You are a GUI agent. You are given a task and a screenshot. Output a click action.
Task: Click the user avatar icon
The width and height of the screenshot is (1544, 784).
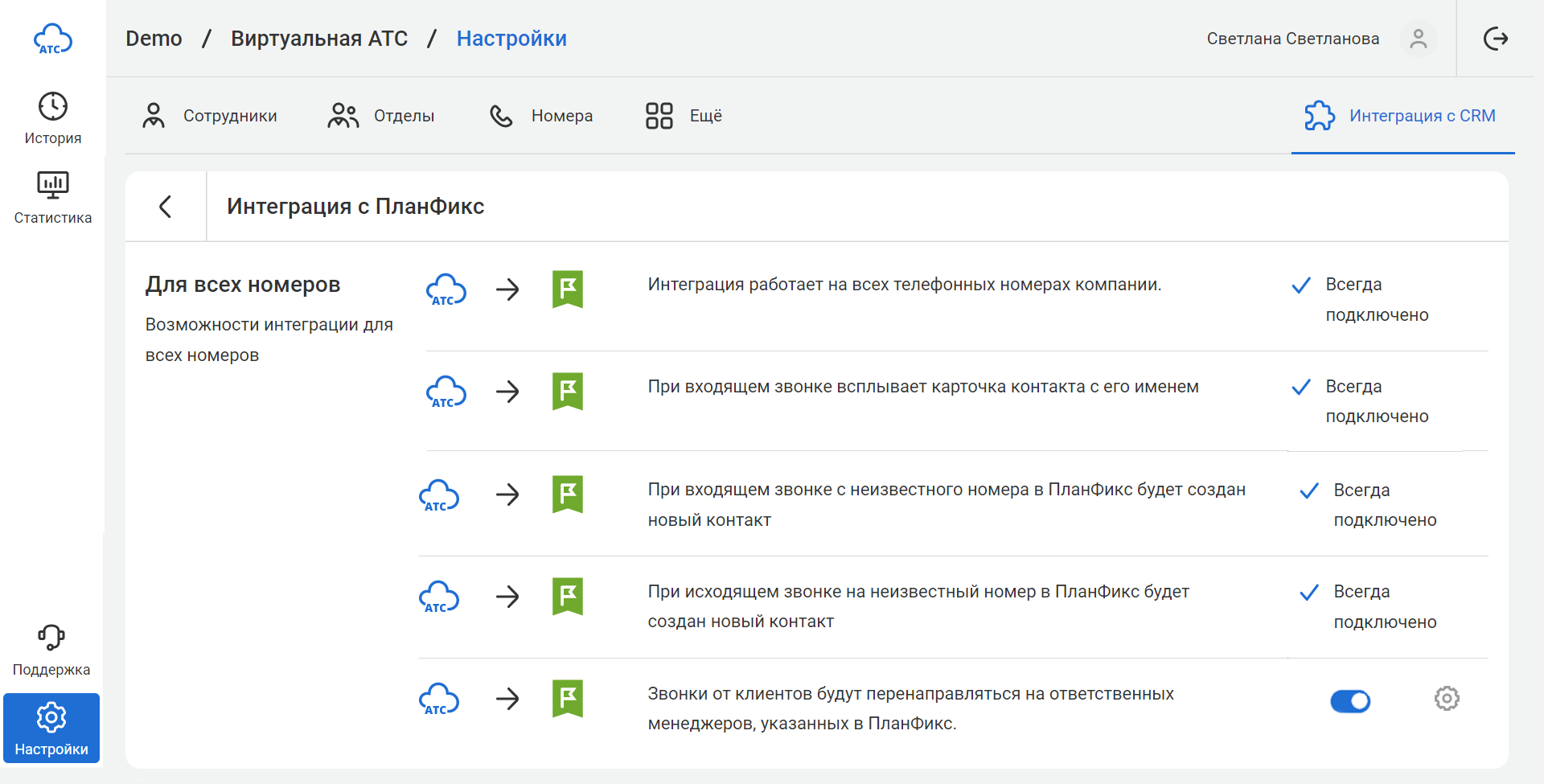pyautogui.click(x=1419, y=39)
